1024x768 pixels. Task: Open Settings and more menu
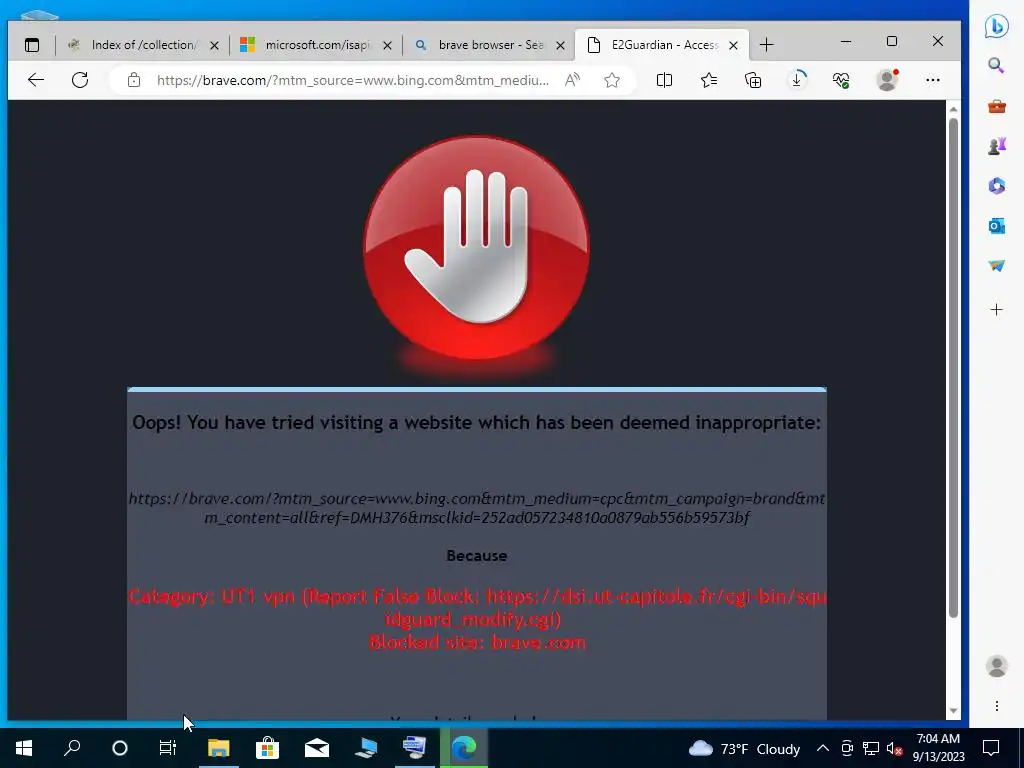[x=933, y=80]
